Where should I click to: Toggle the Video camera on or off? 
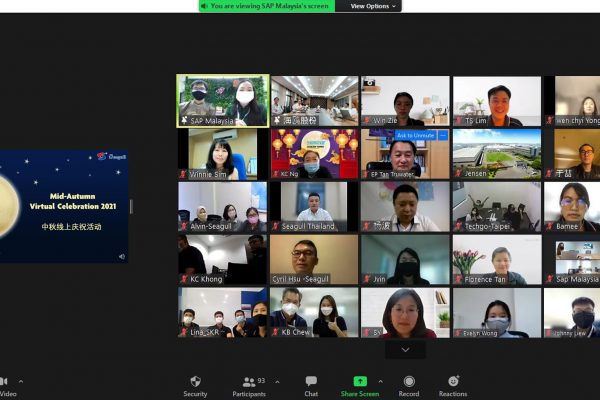(x=4, y=384)
